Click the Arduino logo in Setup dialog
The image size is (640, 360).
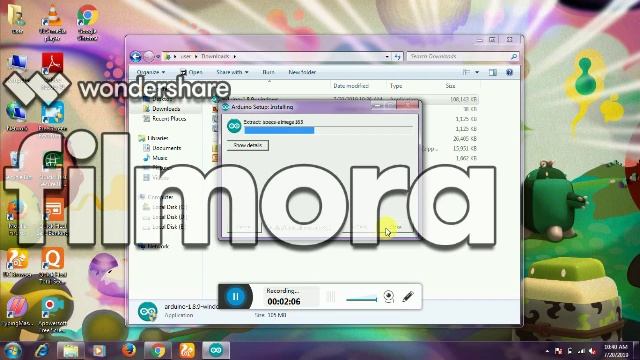(x=234, y=126)
